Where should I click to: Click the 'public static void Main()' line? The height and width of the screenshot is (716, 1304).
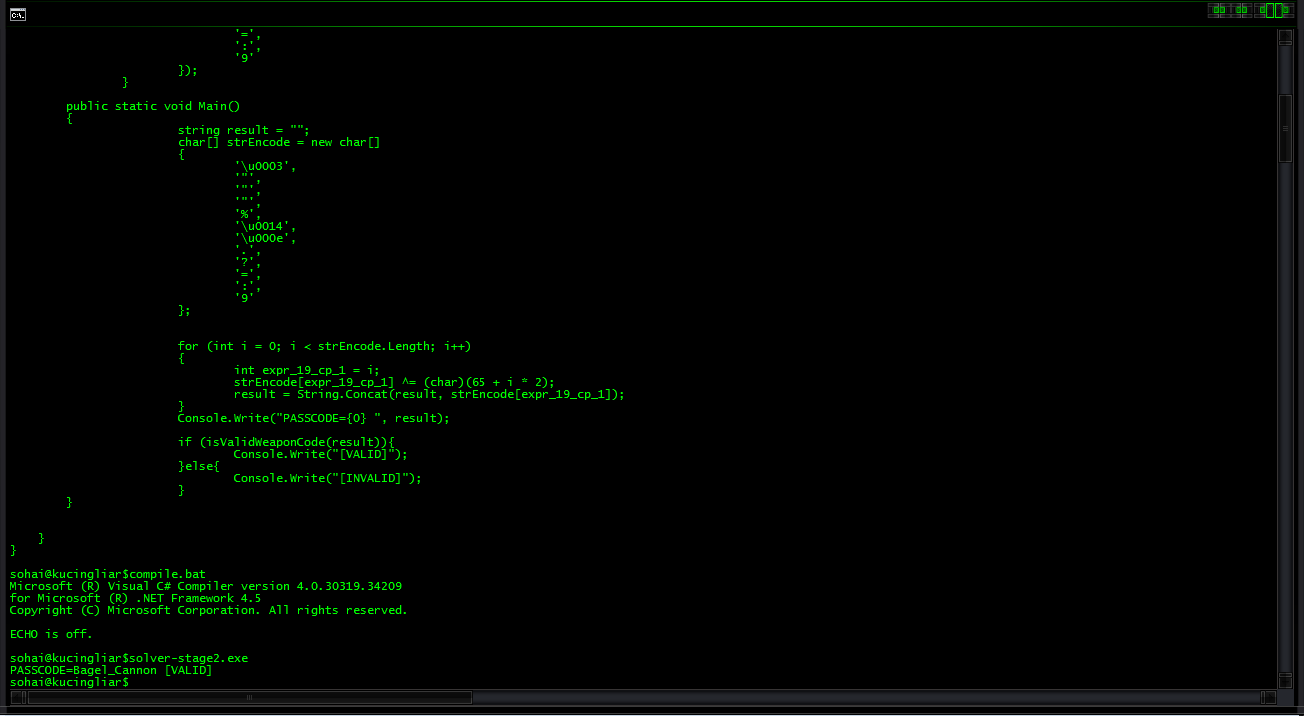pyautogui.click(x=153, y=106)
